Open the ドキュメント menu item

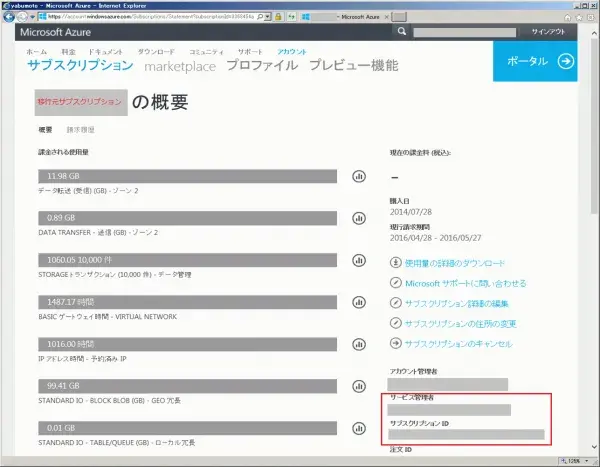point(106,52)
